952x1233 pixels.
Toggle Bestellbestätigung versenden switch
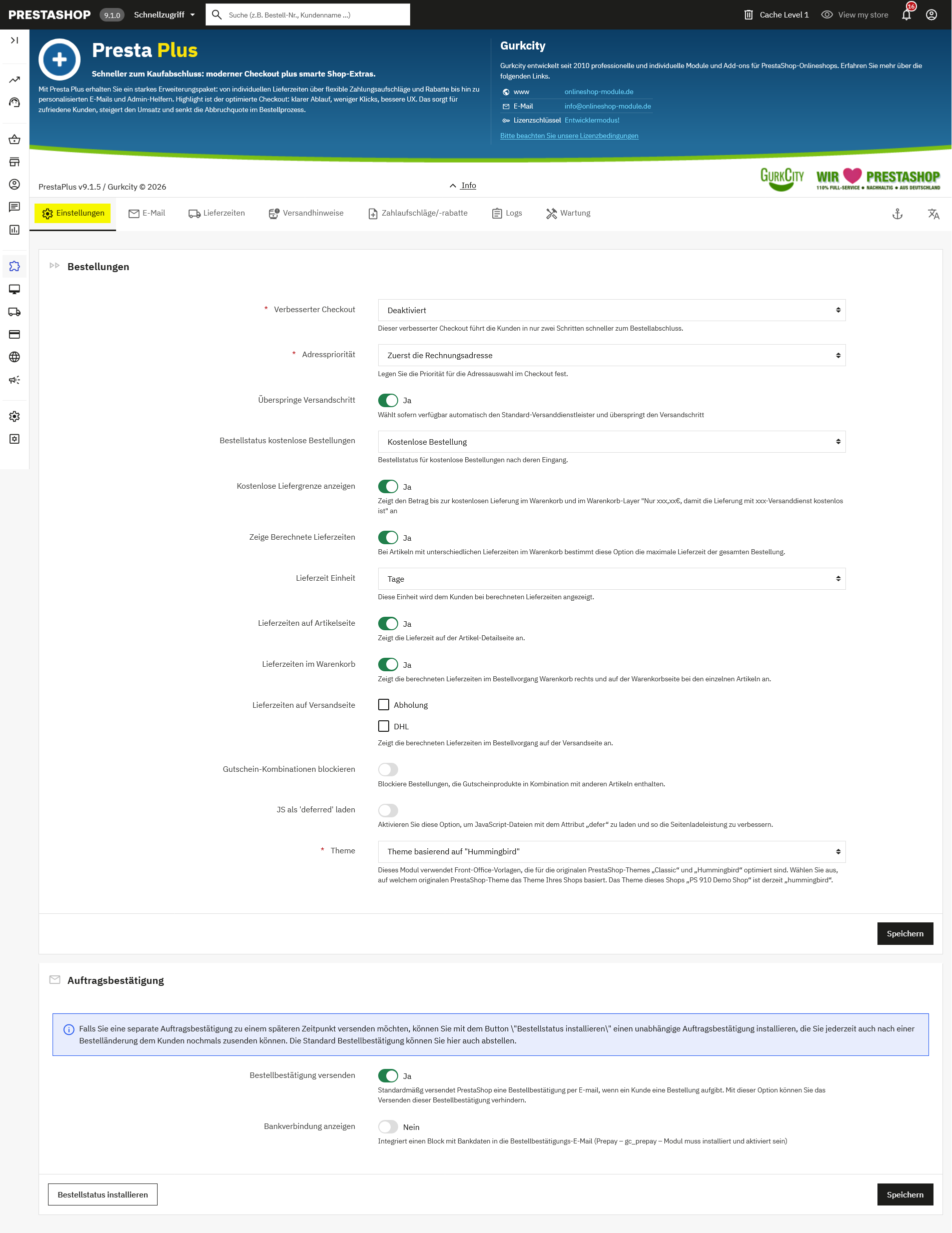tap(389, 1076)
